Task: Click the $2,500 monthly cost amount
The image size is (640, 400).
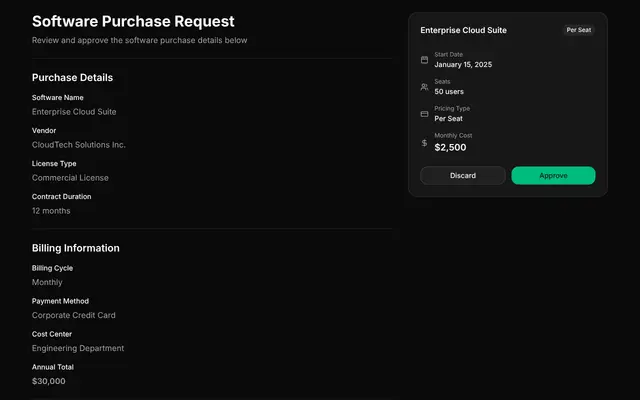Action: (450, 147)
